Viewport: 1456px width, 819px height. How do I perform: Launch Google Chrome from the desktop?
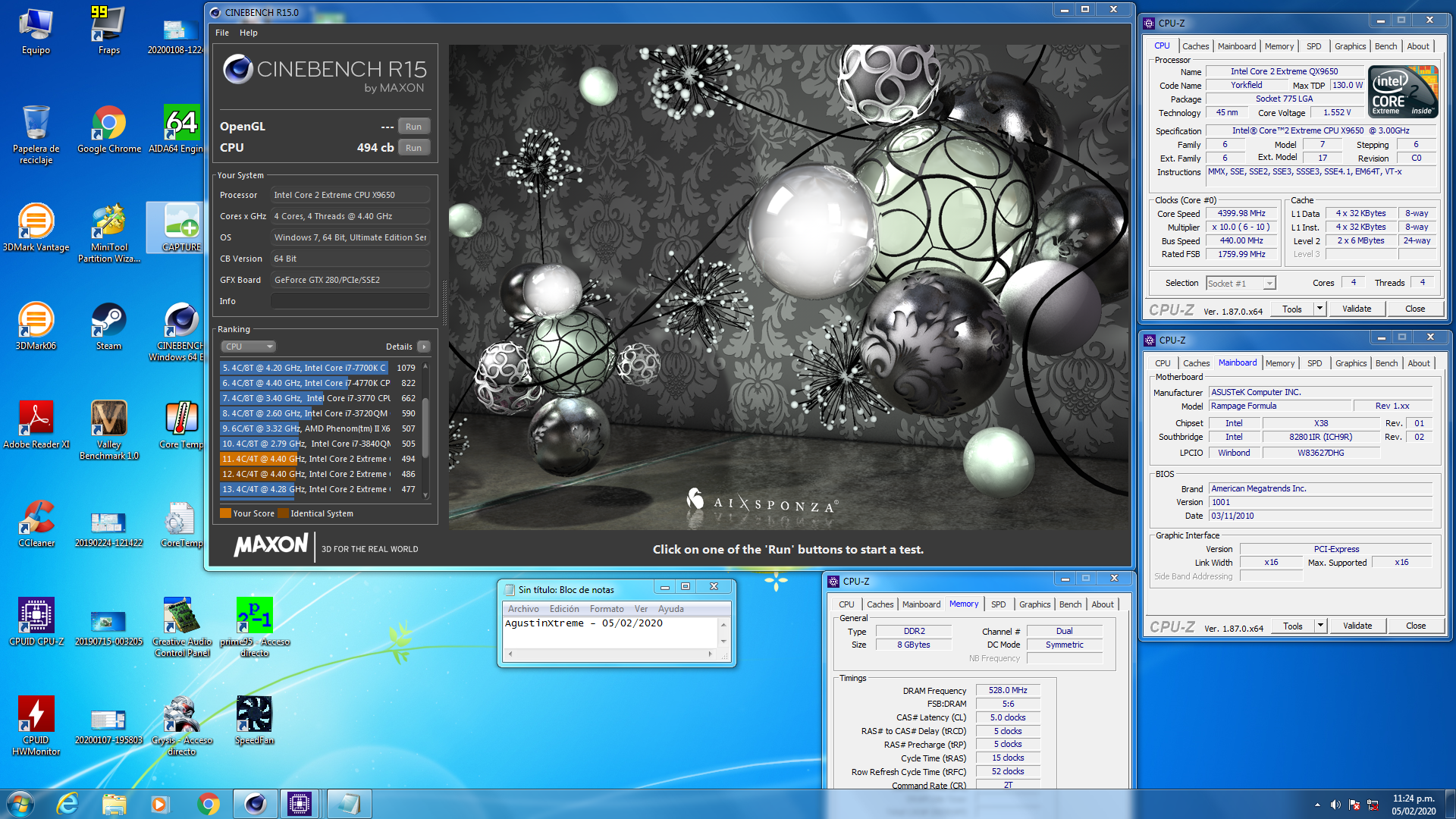pos(108,130)
